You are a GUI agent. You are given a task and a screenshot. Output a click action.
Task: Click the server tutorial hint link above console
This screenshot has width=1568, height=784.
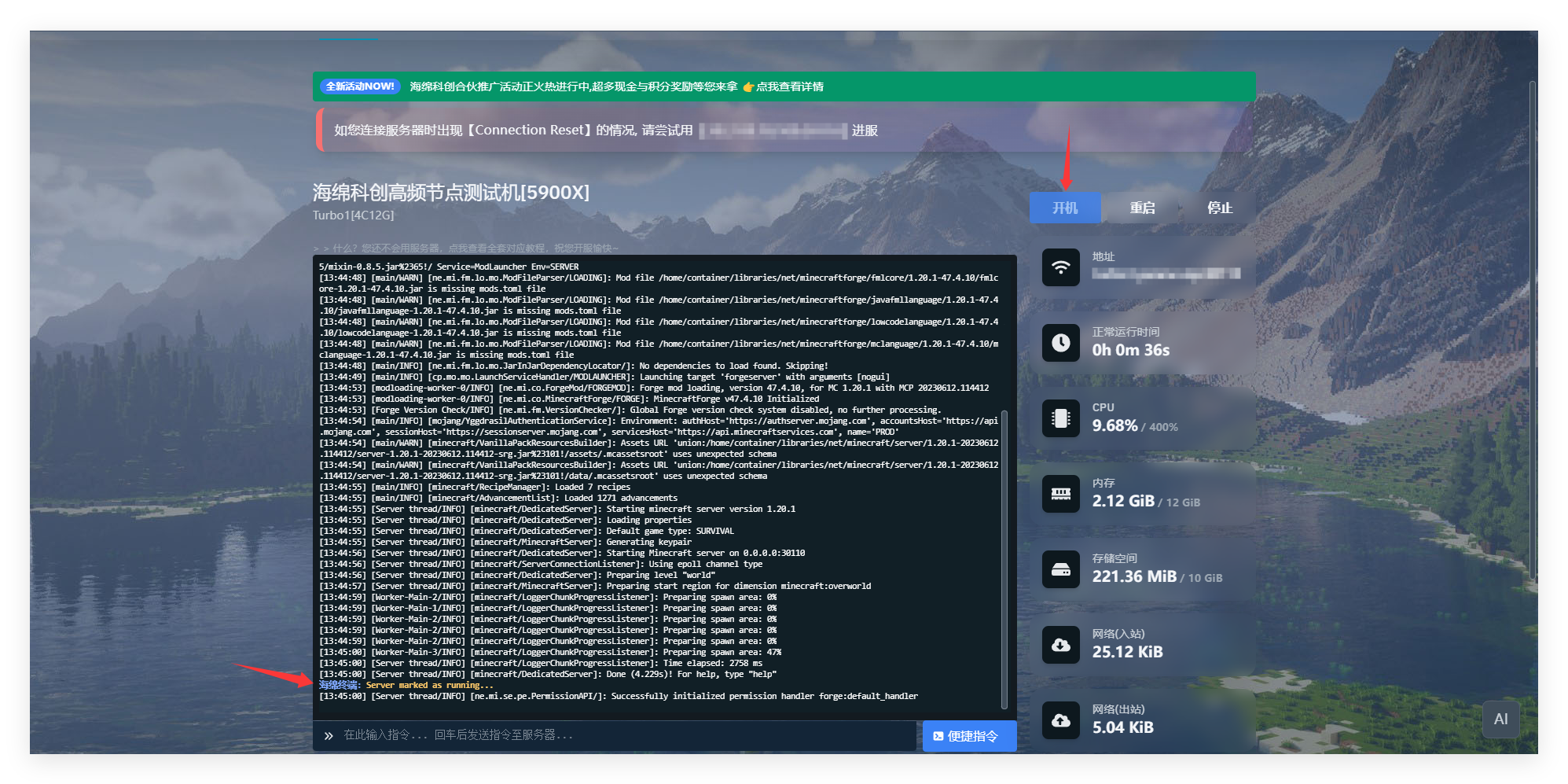click(x=472, y=248)
